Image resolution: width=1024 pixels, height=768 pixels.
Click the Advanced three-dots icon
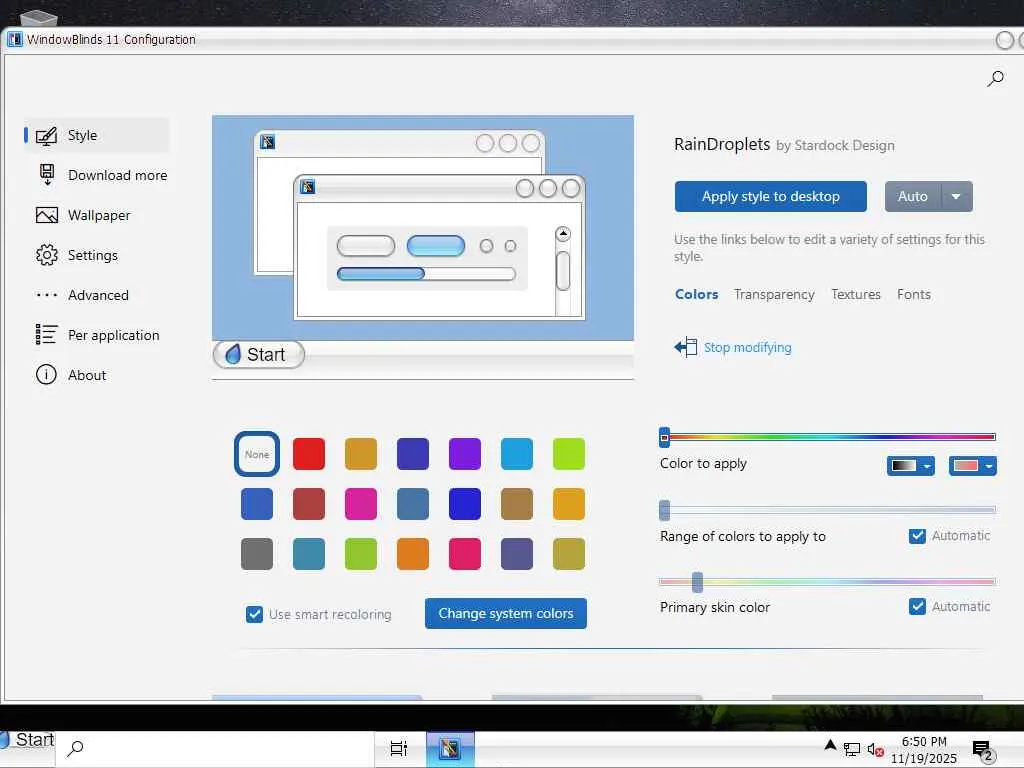click(46, 295)
